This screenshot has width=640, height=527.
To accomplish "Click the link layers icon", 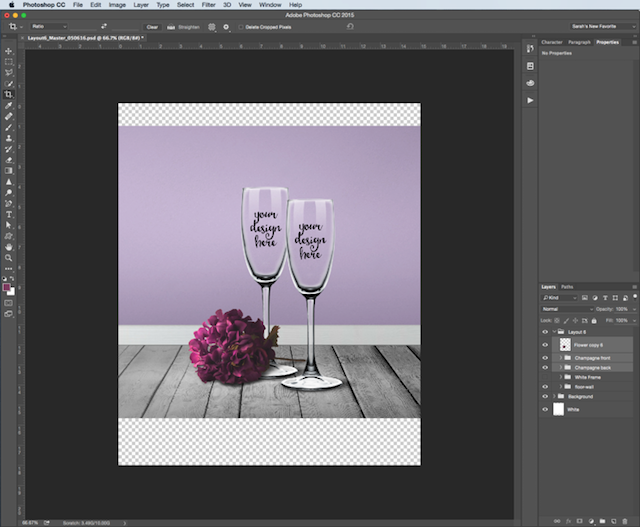I will click(x=557, y=521).
